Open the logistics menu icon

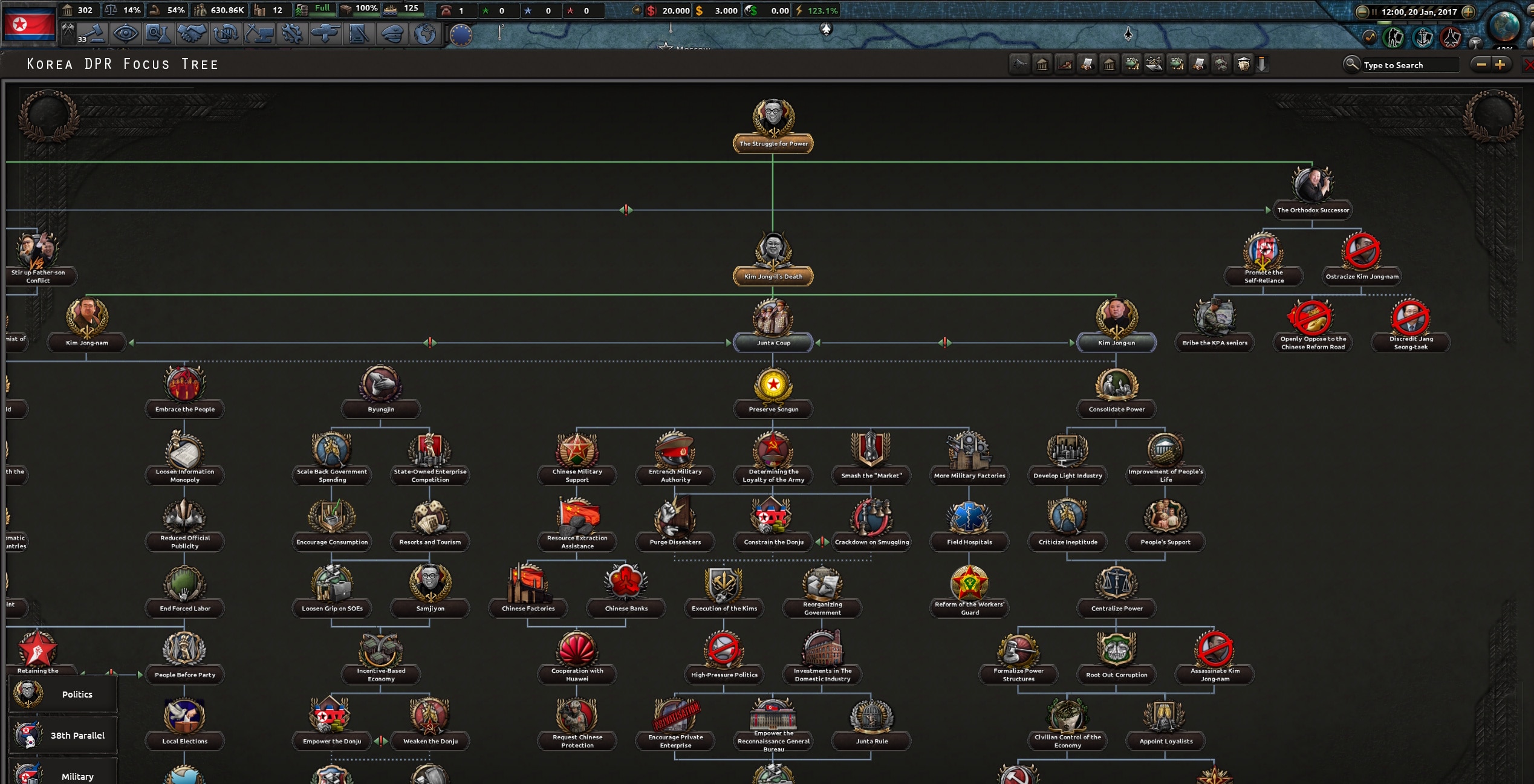(x=359, y=33)
